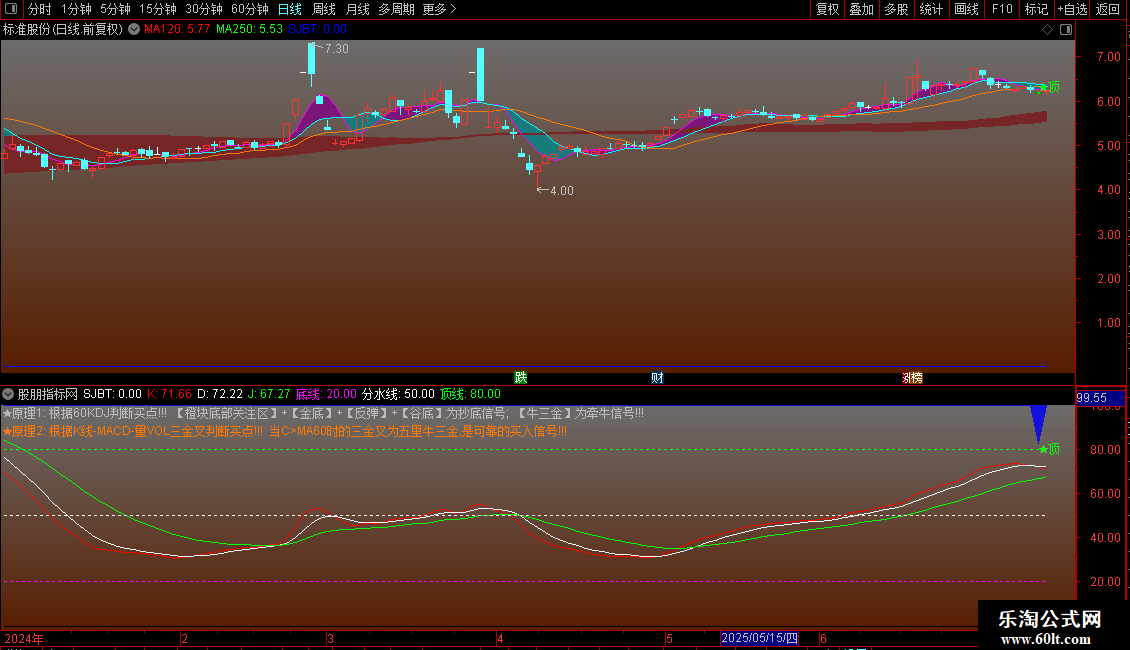This screenshot has width=1130, height=650.
Task: Click the 复权 button
Action: point(827,9)
